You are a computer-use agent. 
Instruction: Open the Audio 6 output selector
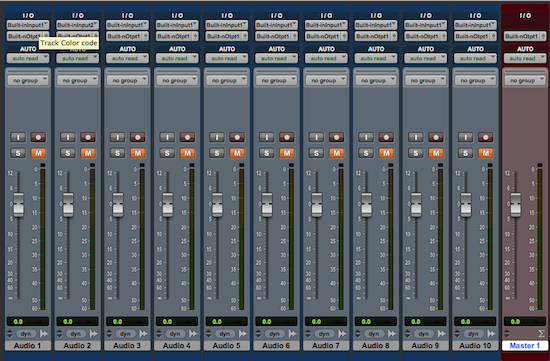point(273,36)
